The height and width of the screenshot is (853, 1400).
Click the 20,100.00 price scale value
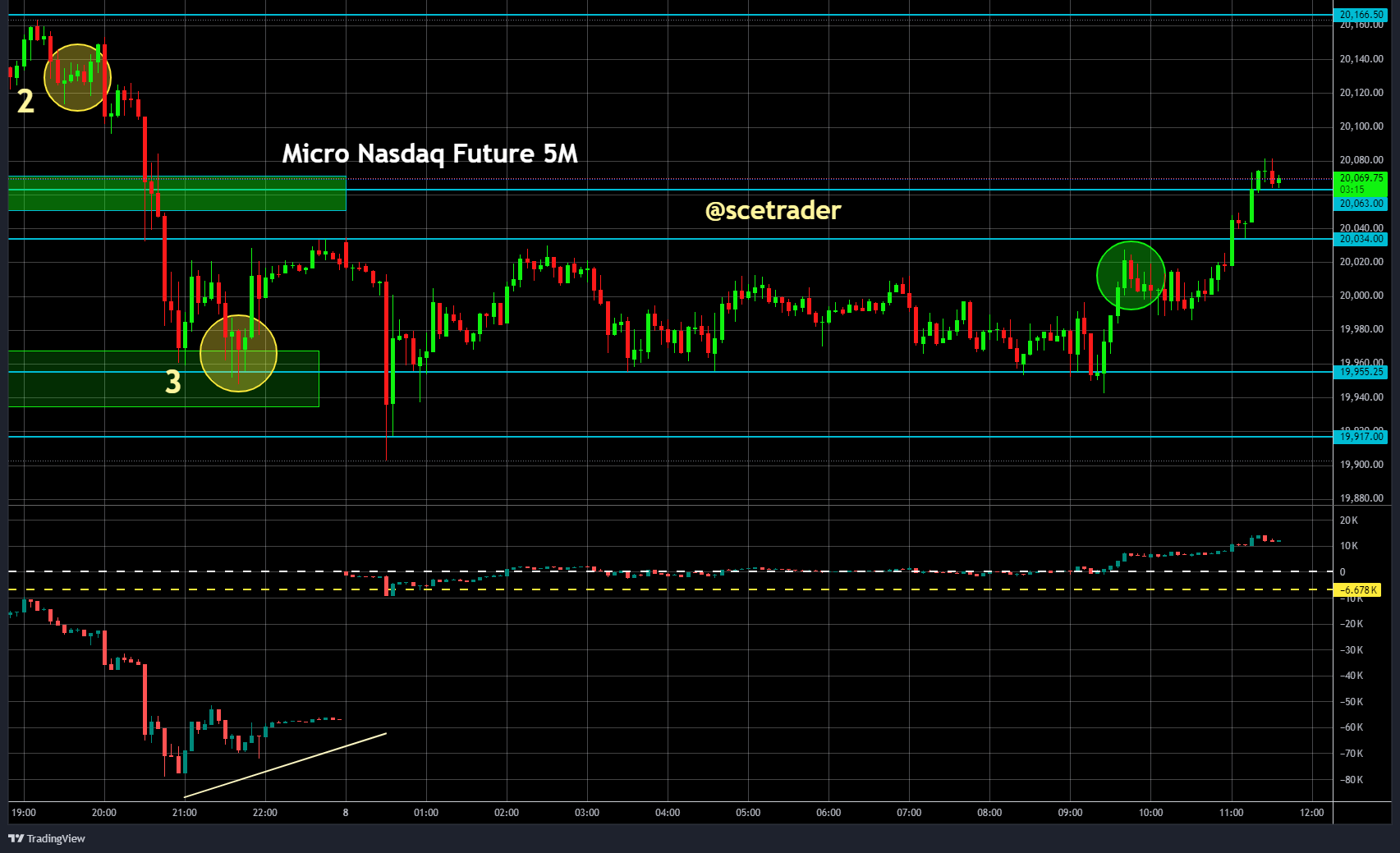(1361, 126)
